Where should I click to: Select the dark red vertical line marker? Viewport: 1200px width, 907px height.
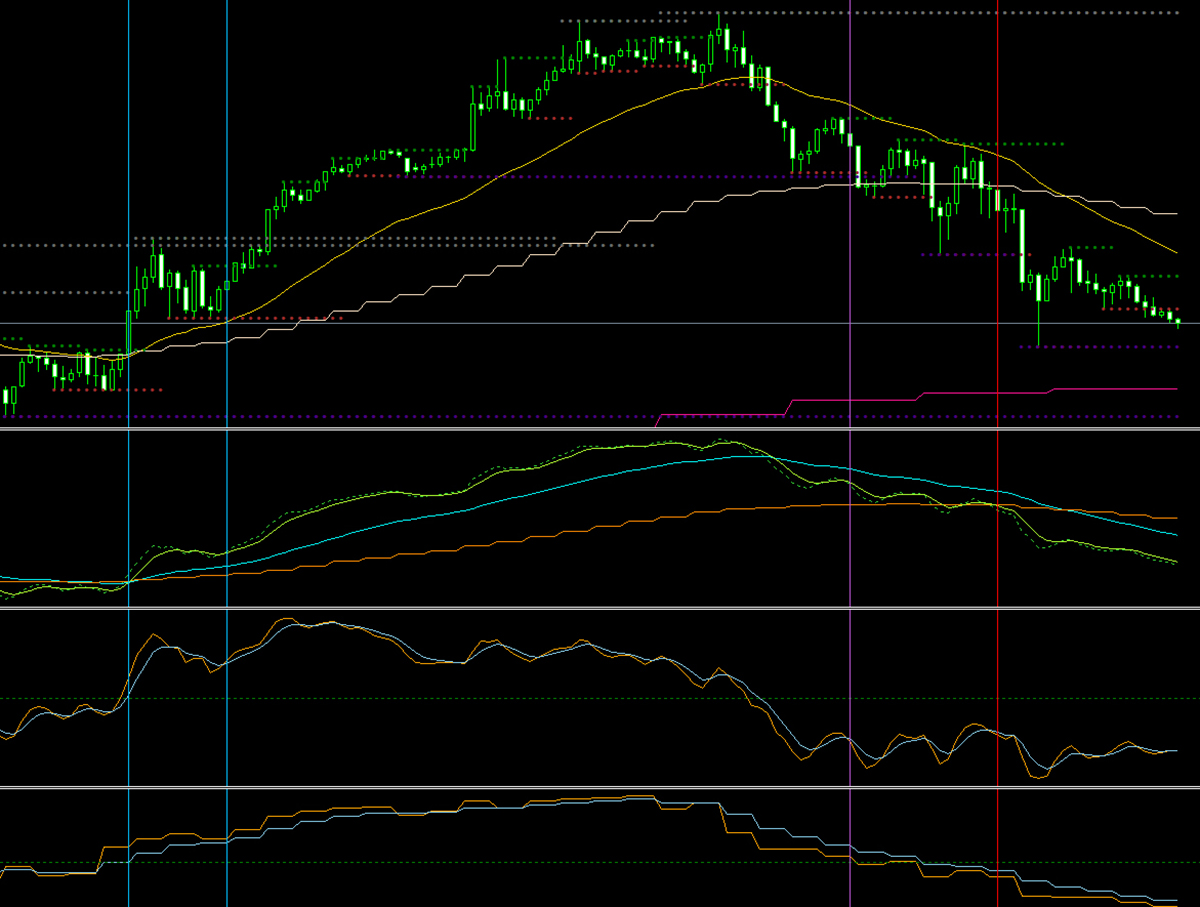pos(998,453)
